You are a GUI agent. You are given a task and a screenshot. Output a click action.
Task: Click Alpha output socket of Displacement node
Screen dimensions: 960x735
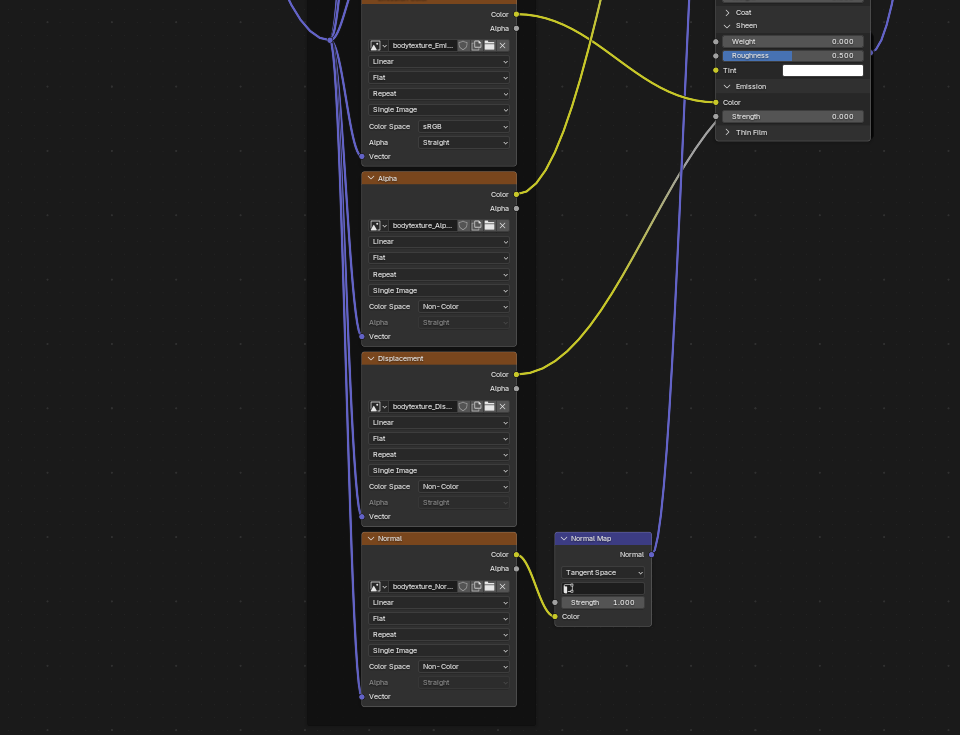click(517, 388)
